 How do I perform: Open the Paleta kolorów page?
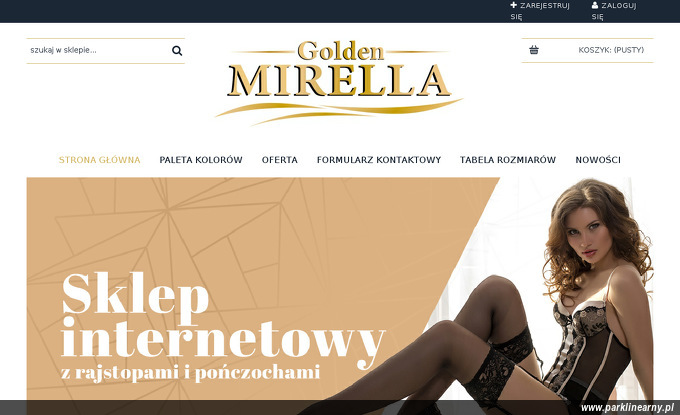coord(201,160)
